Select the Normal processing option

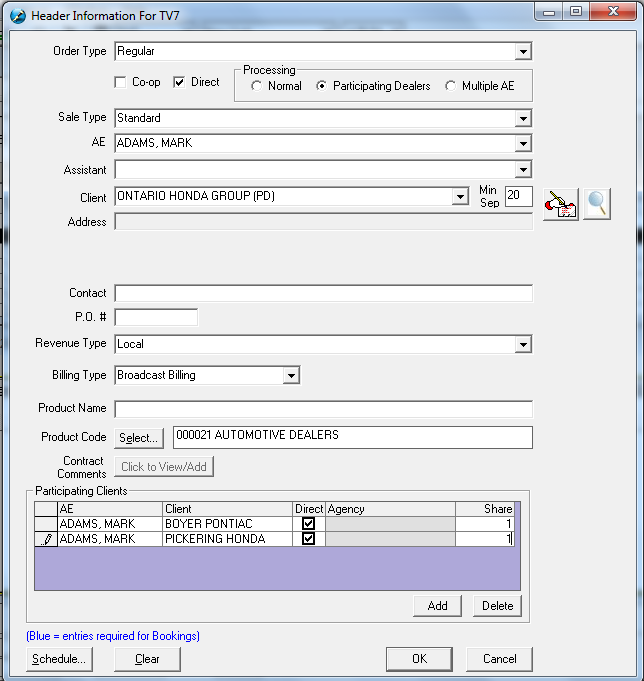pyautogui.click(x=257, y=86)
